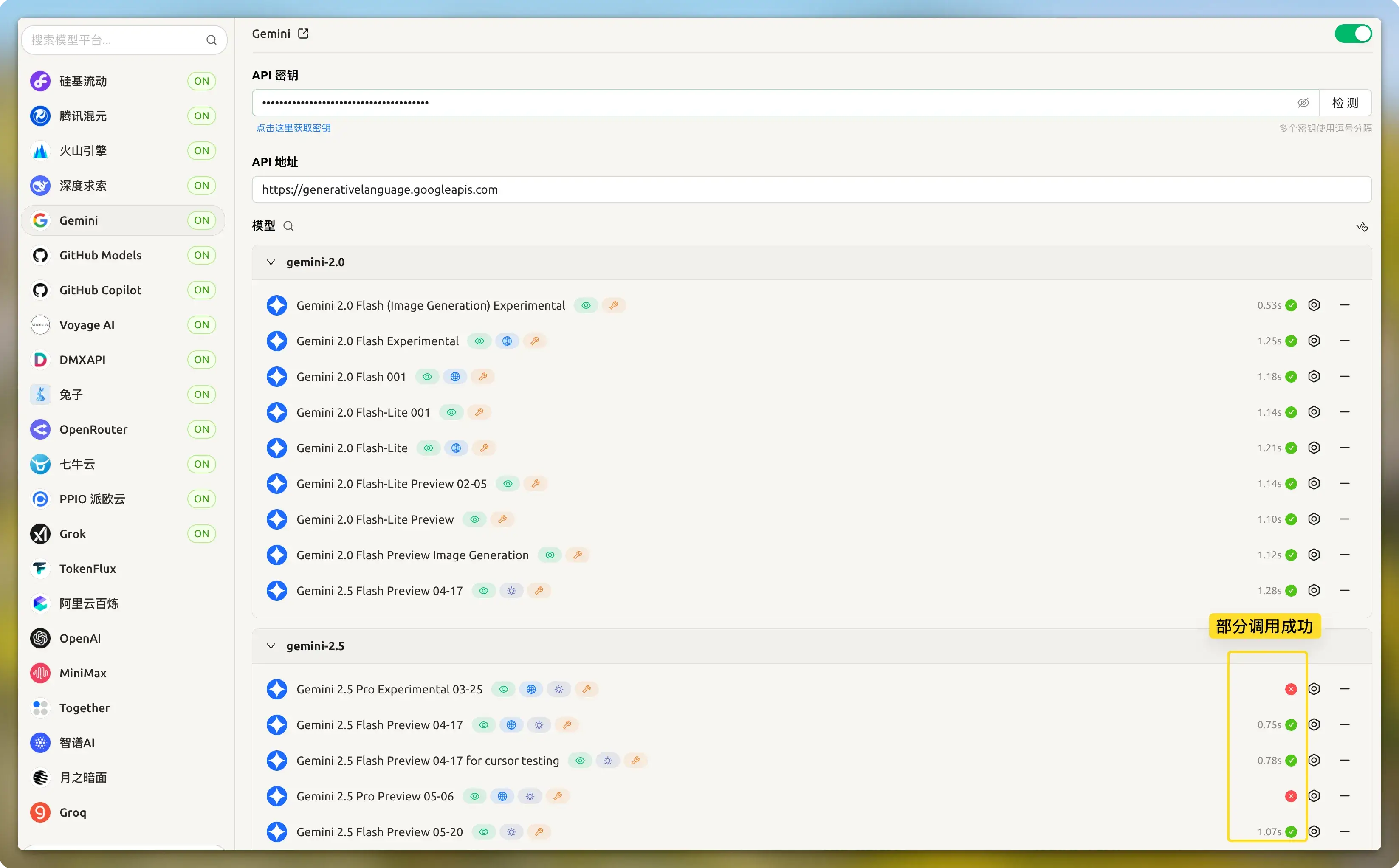Screen dimensions: 1399x868
Task: Click the GitHub Copilot provider icon in sidebar
Action: pos(39,290)
